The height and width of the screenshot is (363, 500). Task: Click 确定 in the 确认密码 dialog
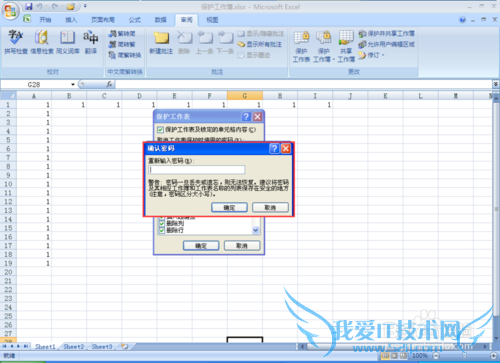coord(229,207)
